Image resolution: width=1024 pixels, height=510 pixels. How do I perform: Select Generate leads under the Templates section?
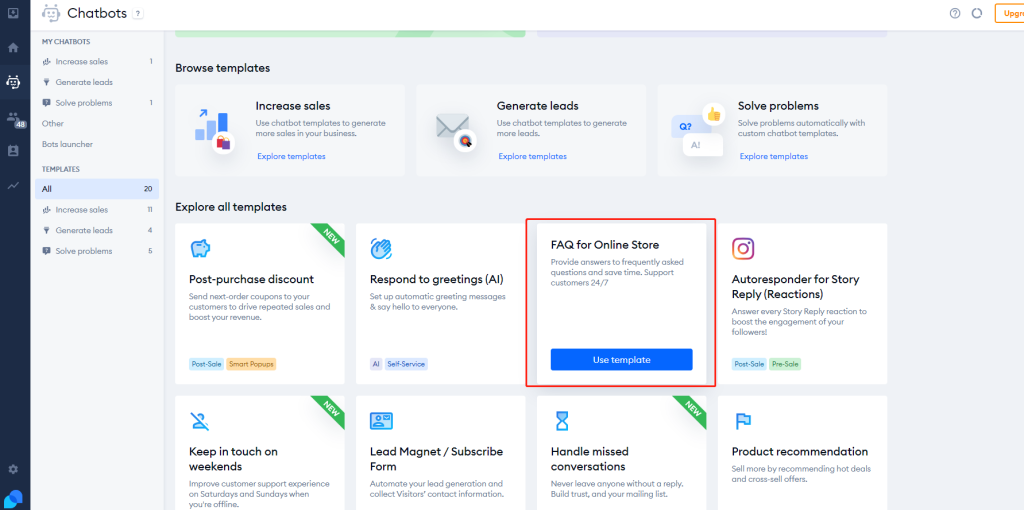(84, 230)
